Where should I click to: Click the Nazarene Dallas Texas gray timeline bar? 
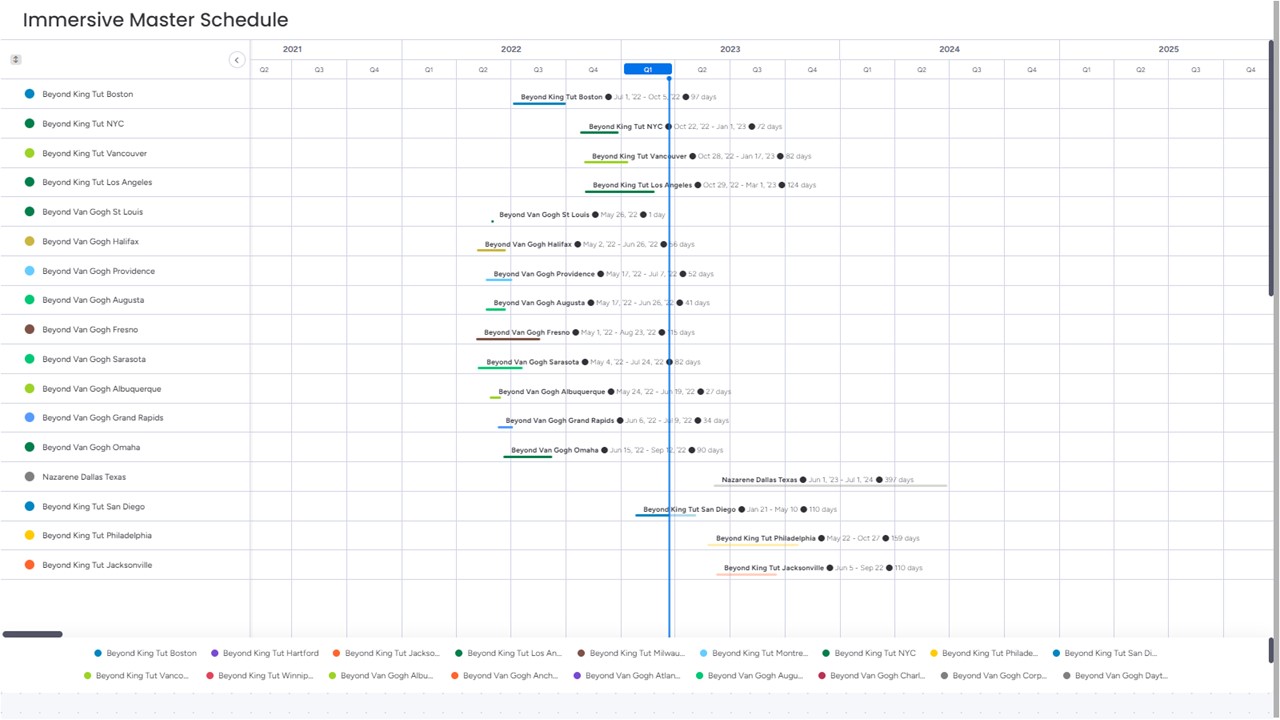[831, 486]
